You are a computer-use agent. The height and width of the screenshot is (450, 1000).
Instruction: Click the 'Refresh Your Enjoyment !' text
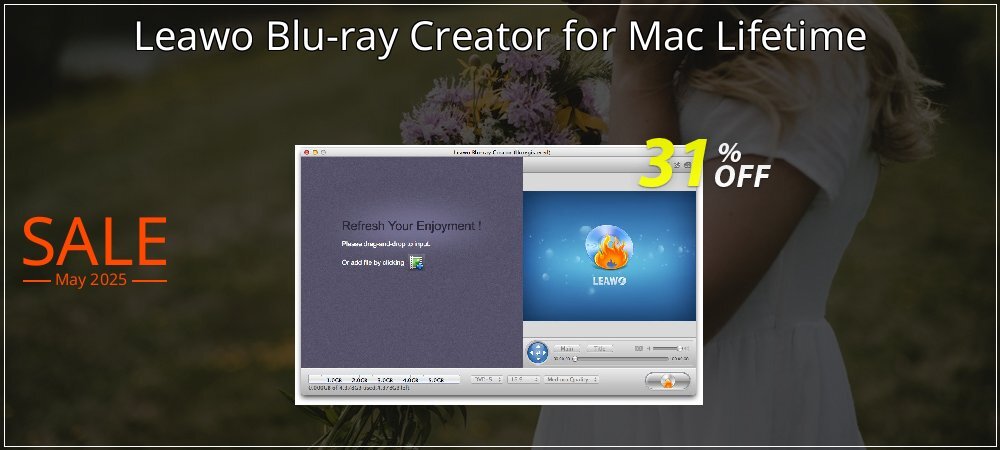pyautogui.click(x=411, y=226)
